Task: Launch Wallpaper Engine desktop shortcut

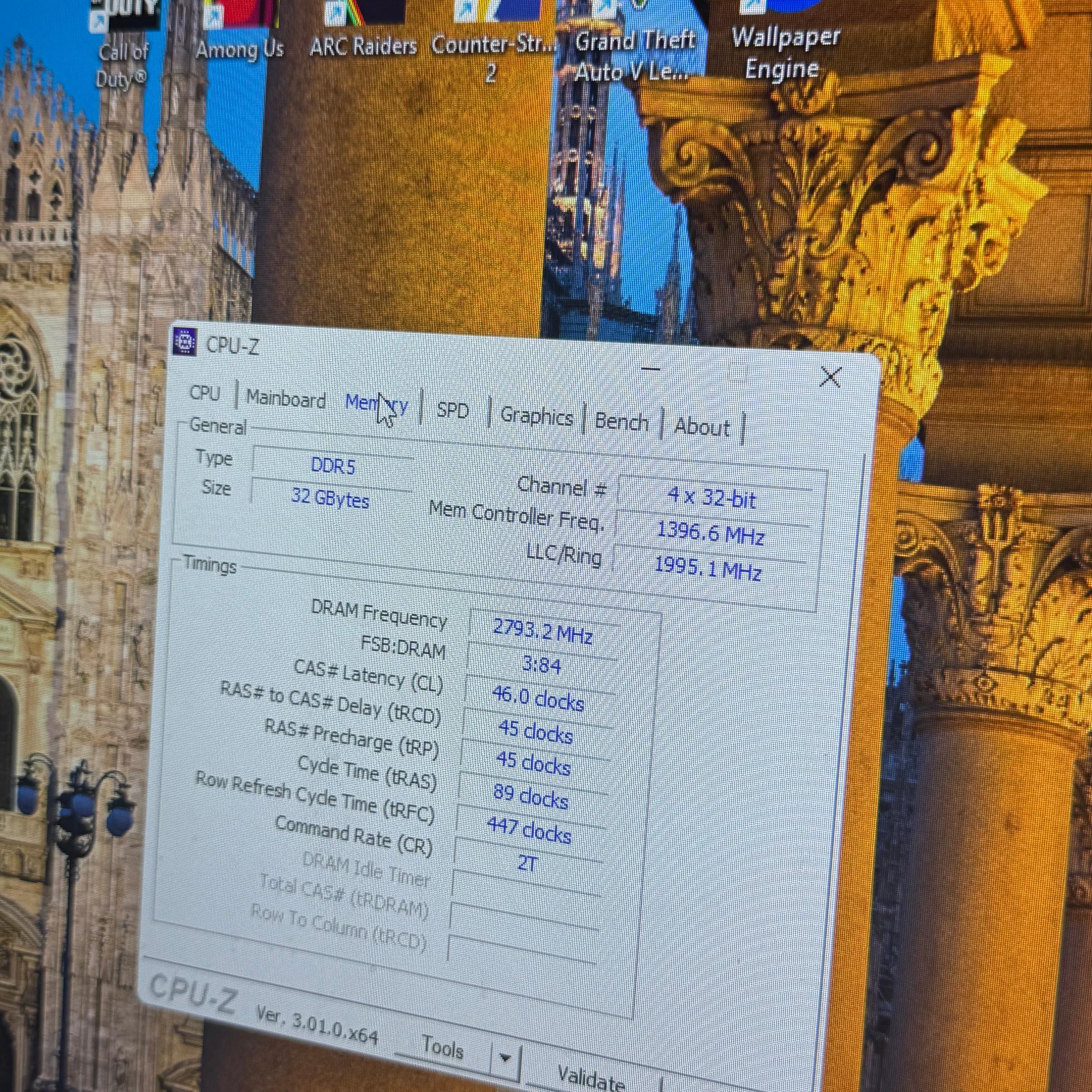Action: click(x=785, y=39)
